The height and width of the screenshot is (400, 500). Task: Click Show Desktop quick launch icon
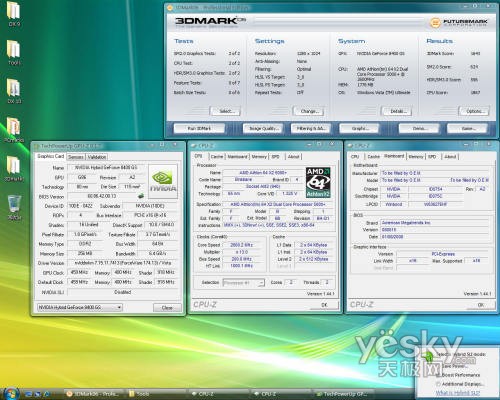pos(28,394)
